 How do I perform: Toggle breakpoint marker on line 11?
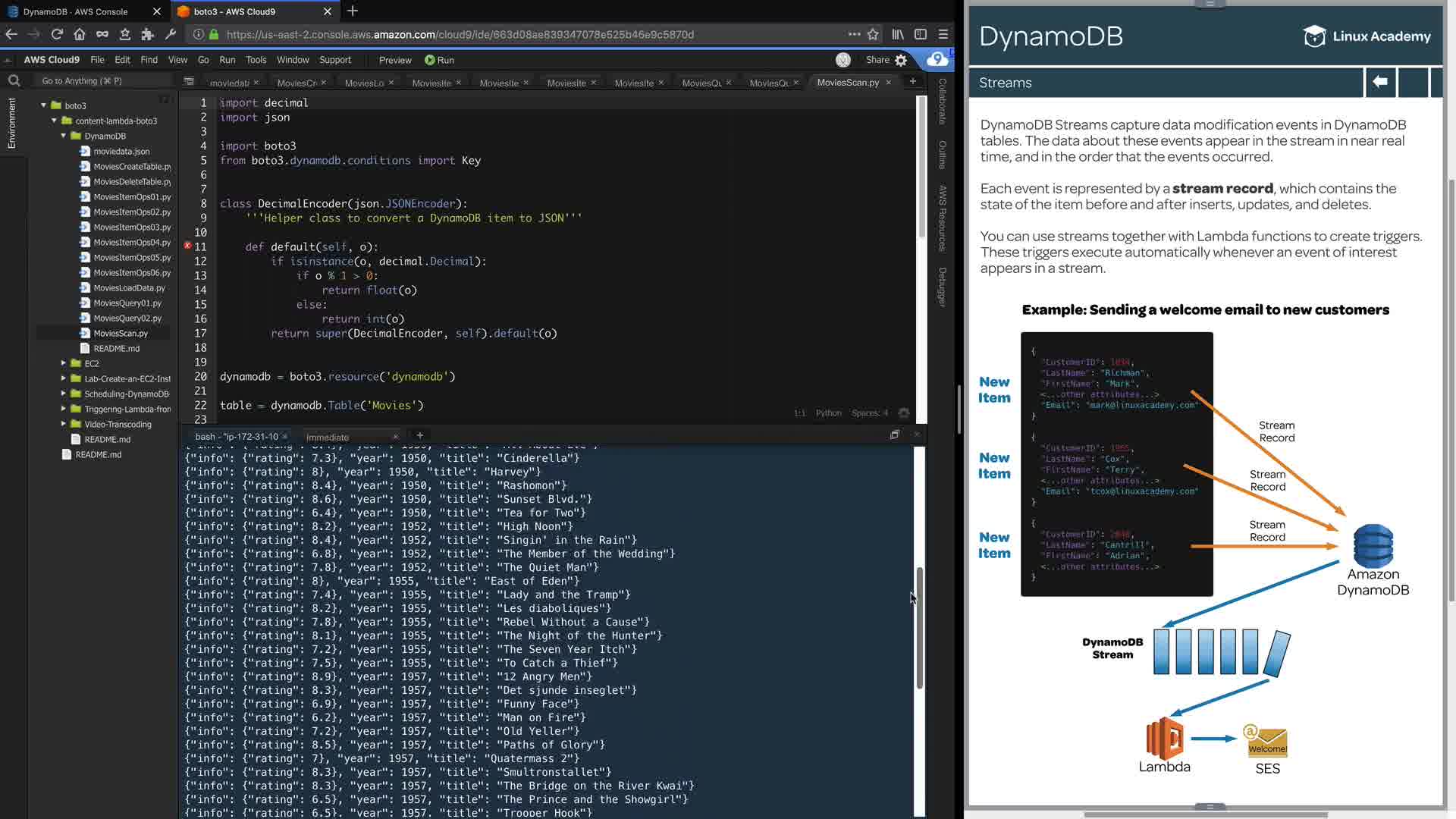click(187, 246)
